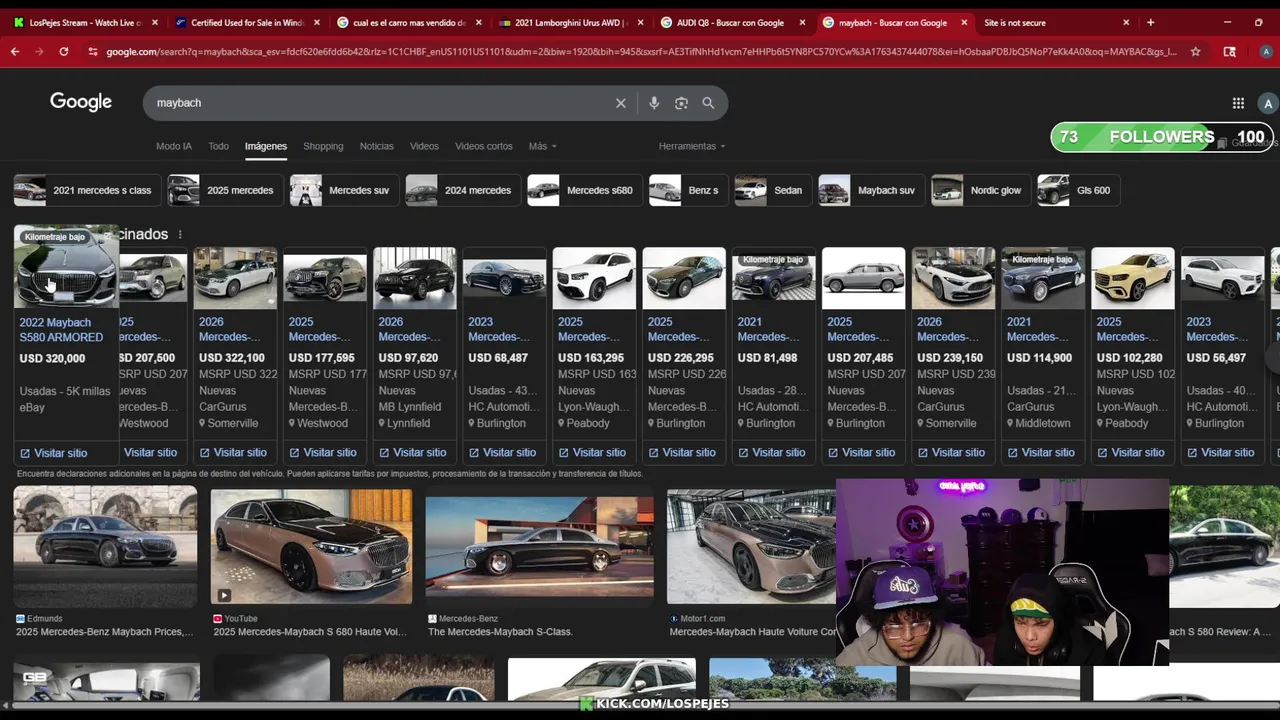The width and height of the screenshot is (1280, 720).
Task: Clear the maybach search text
Action: click(621, 103)
